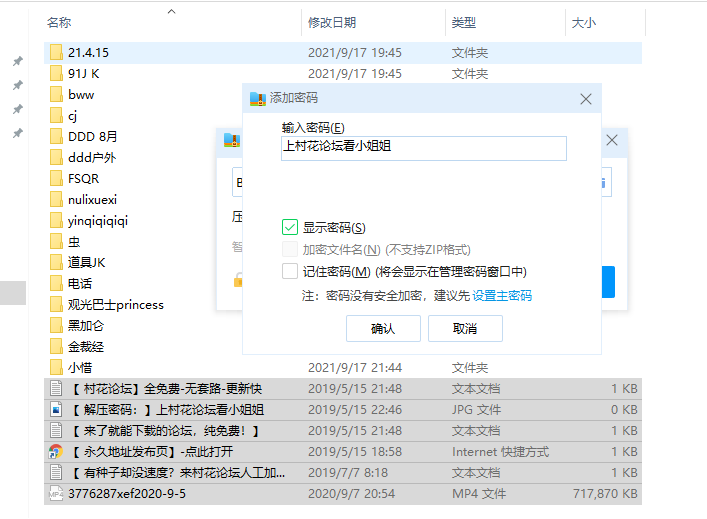Sort by 修改日期 column header

tap(332, 22)
